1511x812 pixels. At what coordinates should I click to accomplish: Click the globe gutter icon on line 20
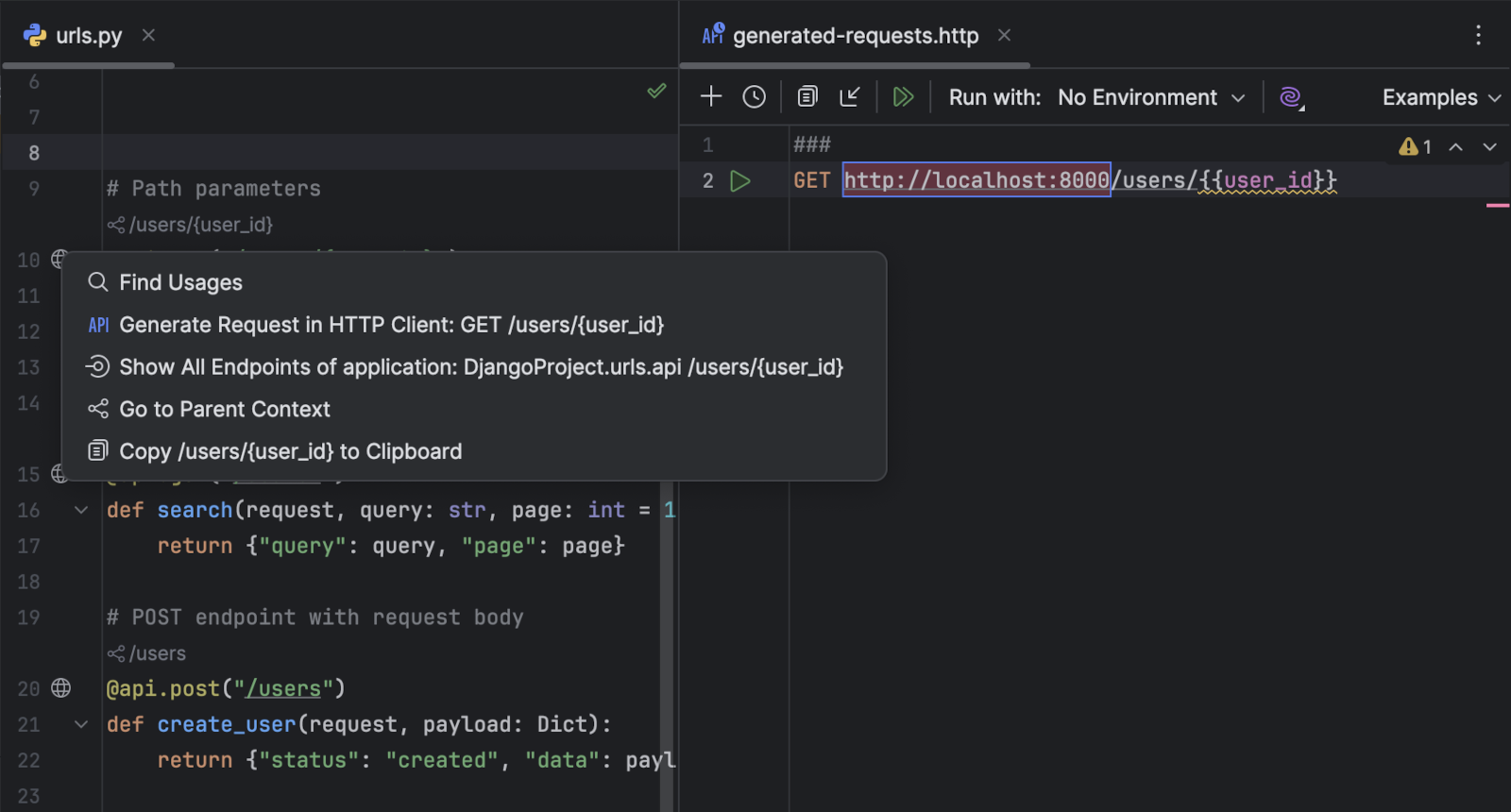[x=61, y=688]
